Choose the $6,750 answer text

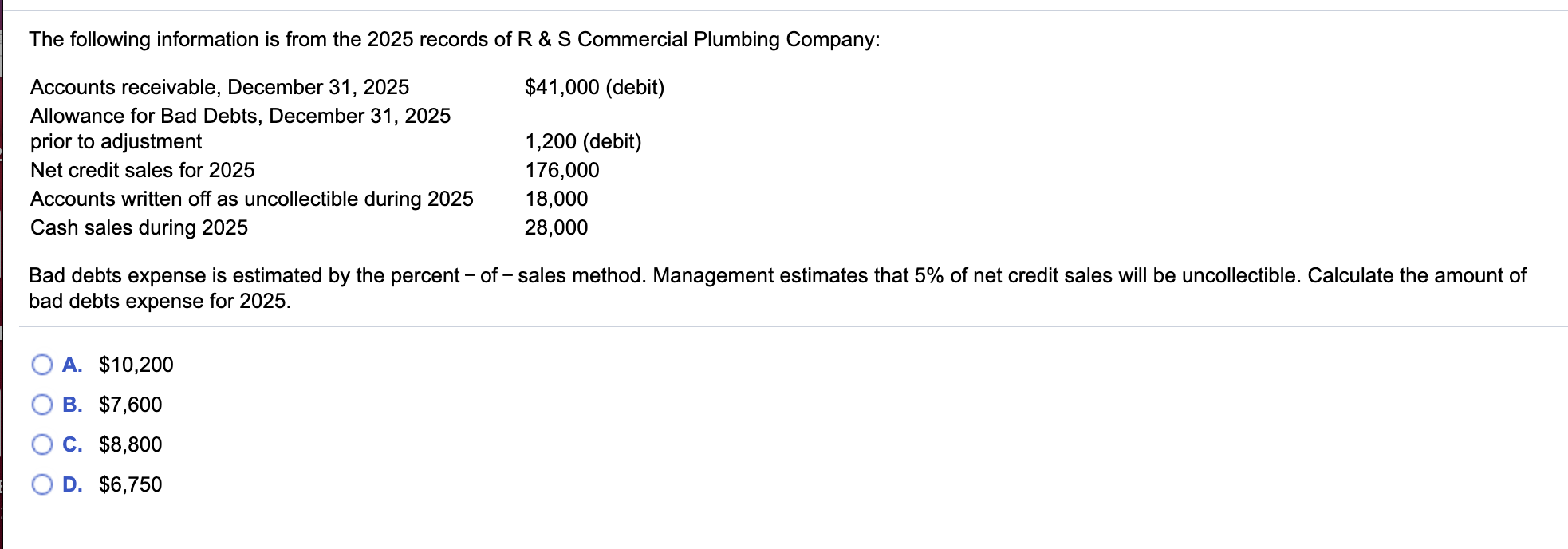[x=130, y=484]
